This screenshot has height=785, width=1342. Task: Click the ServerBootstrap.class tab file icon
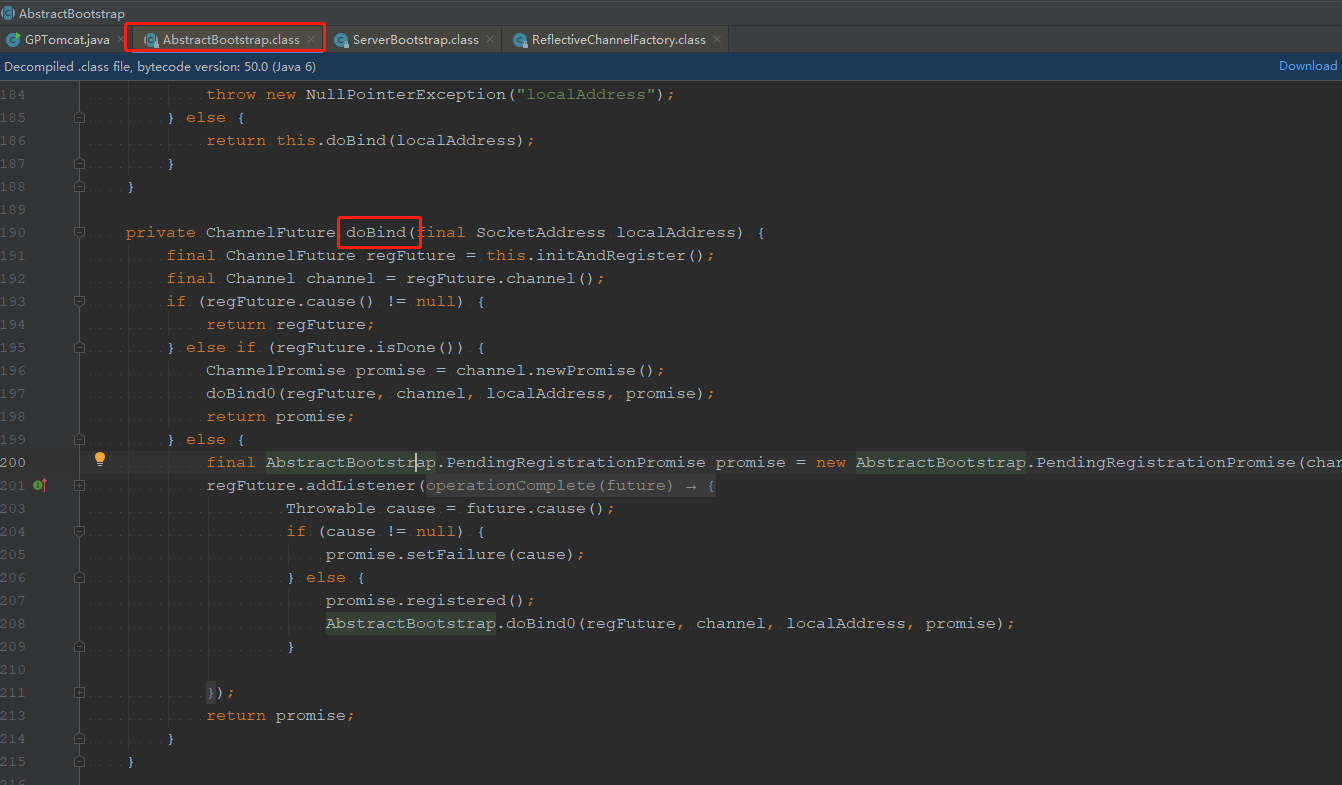341,40
